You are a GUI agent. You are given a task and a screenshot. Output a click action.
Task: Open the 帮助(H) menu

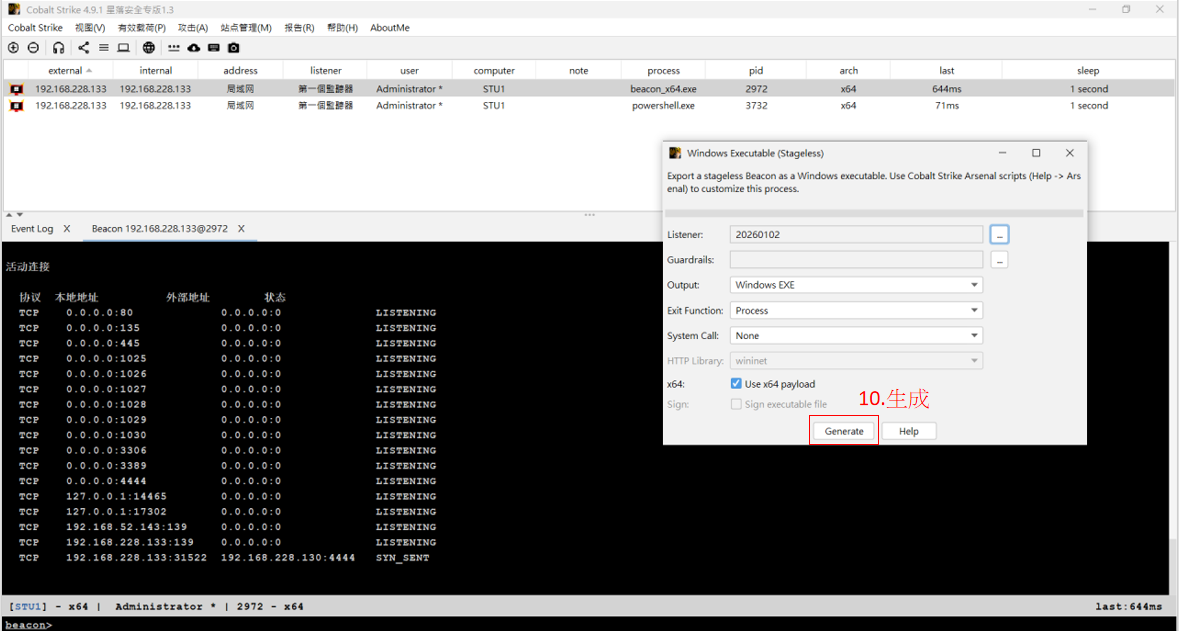click(342, 28)
